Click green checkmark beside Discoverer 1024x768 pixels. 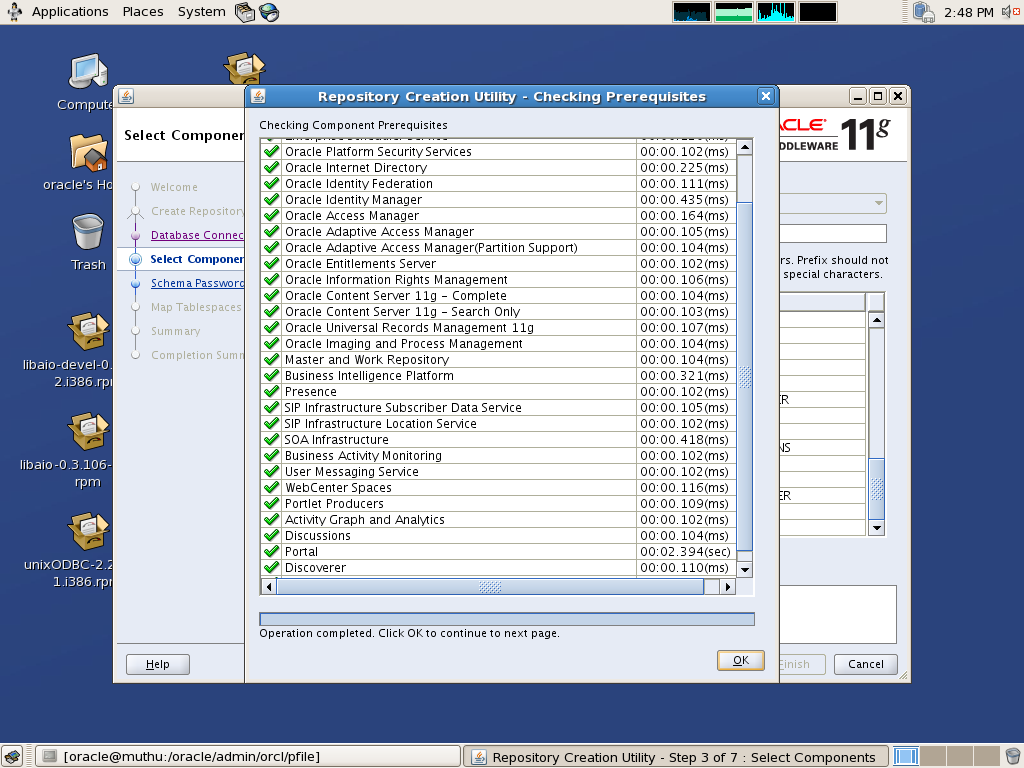tap(271, 568)
